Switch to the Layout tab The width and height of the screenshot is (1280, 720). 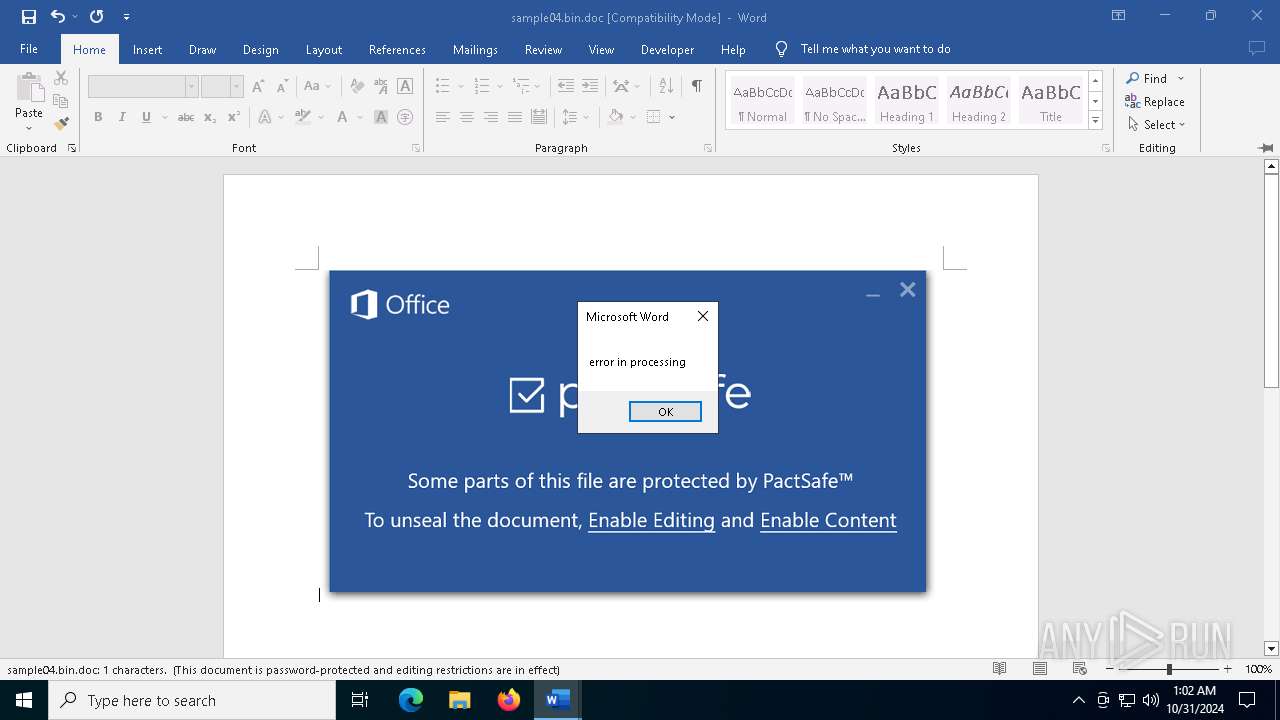(x=324, y=49)
